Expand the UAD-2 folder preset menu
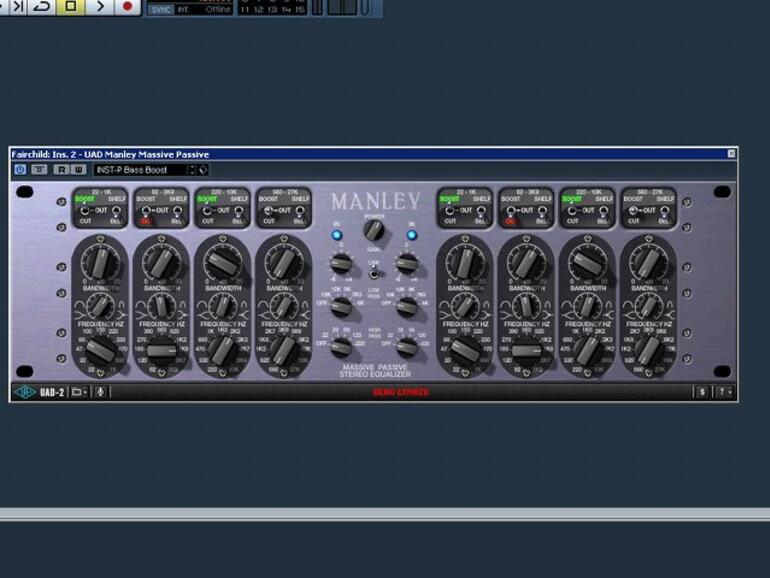The height and width of the screenshot is (578, 770). tap(78, 392)
